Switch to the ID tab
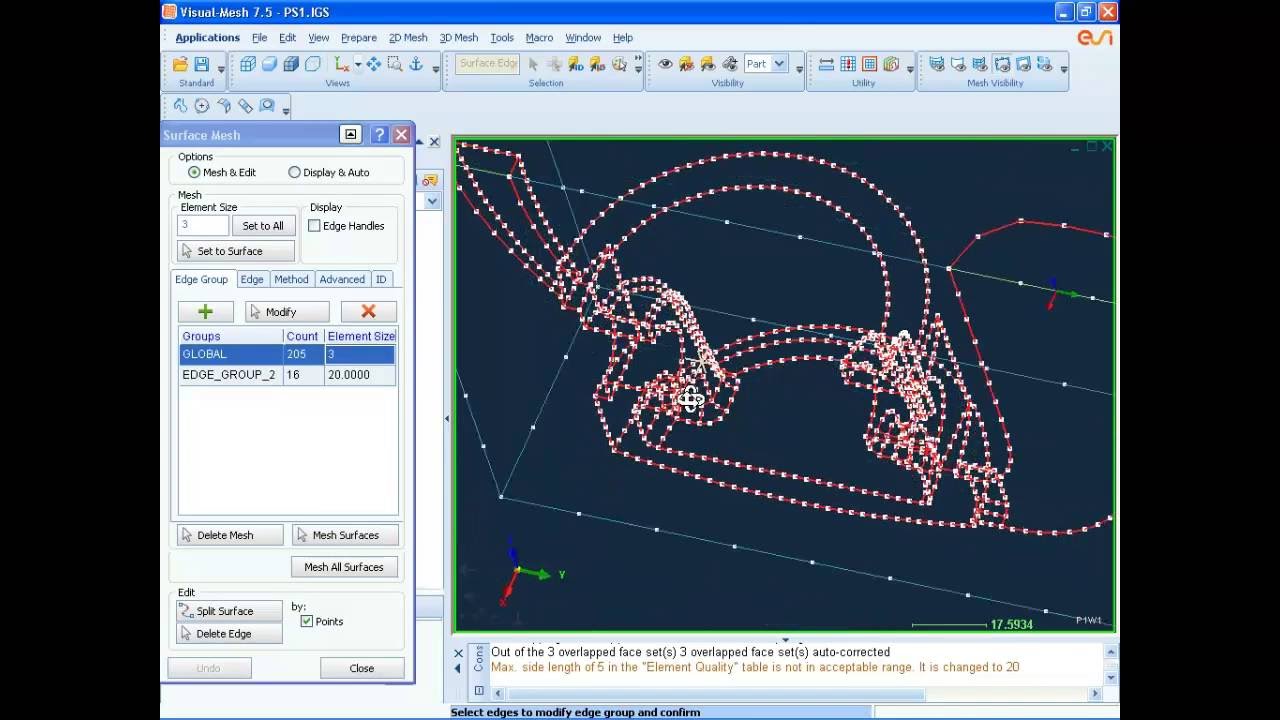The image size is (1280, 720). coord(381,279)
